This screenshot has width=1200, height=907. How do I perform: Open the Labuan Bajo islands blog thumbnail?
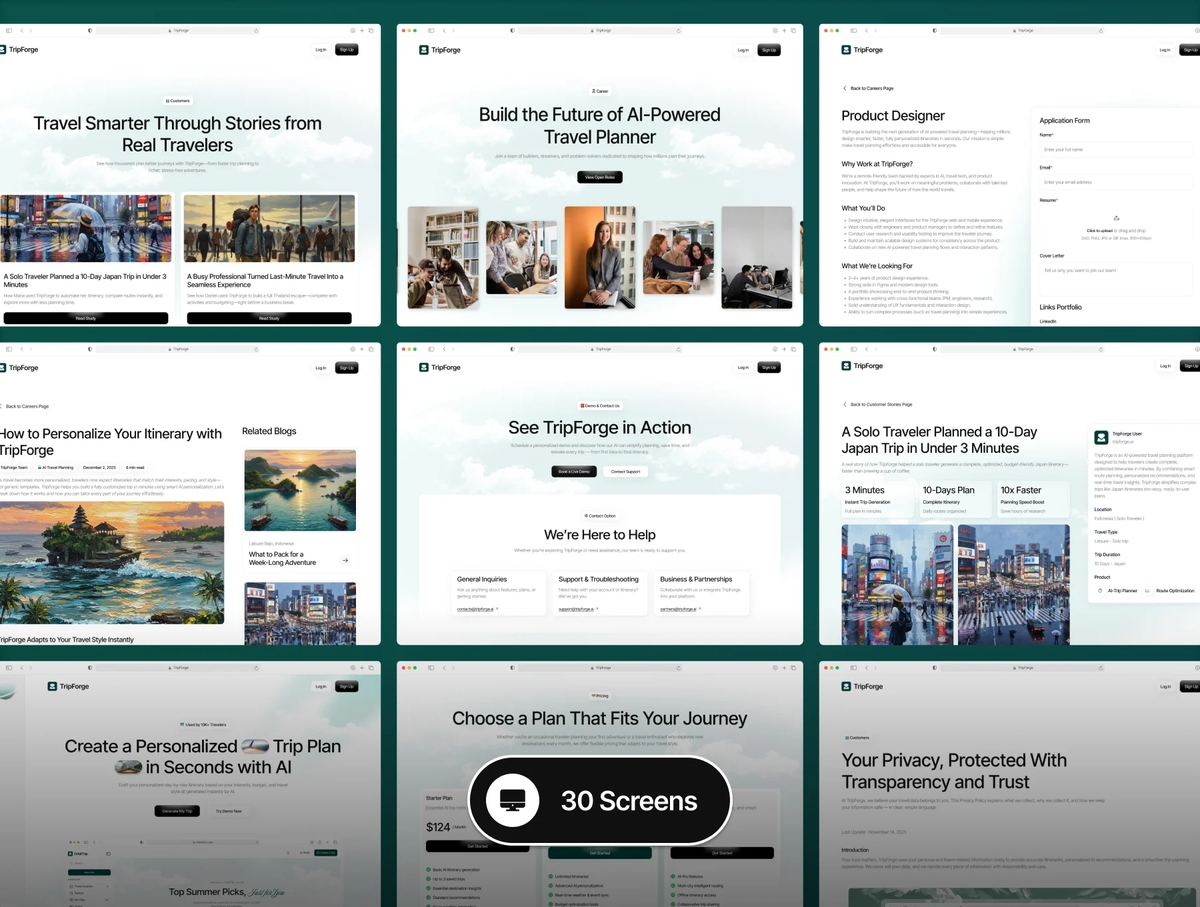point(300,490)
